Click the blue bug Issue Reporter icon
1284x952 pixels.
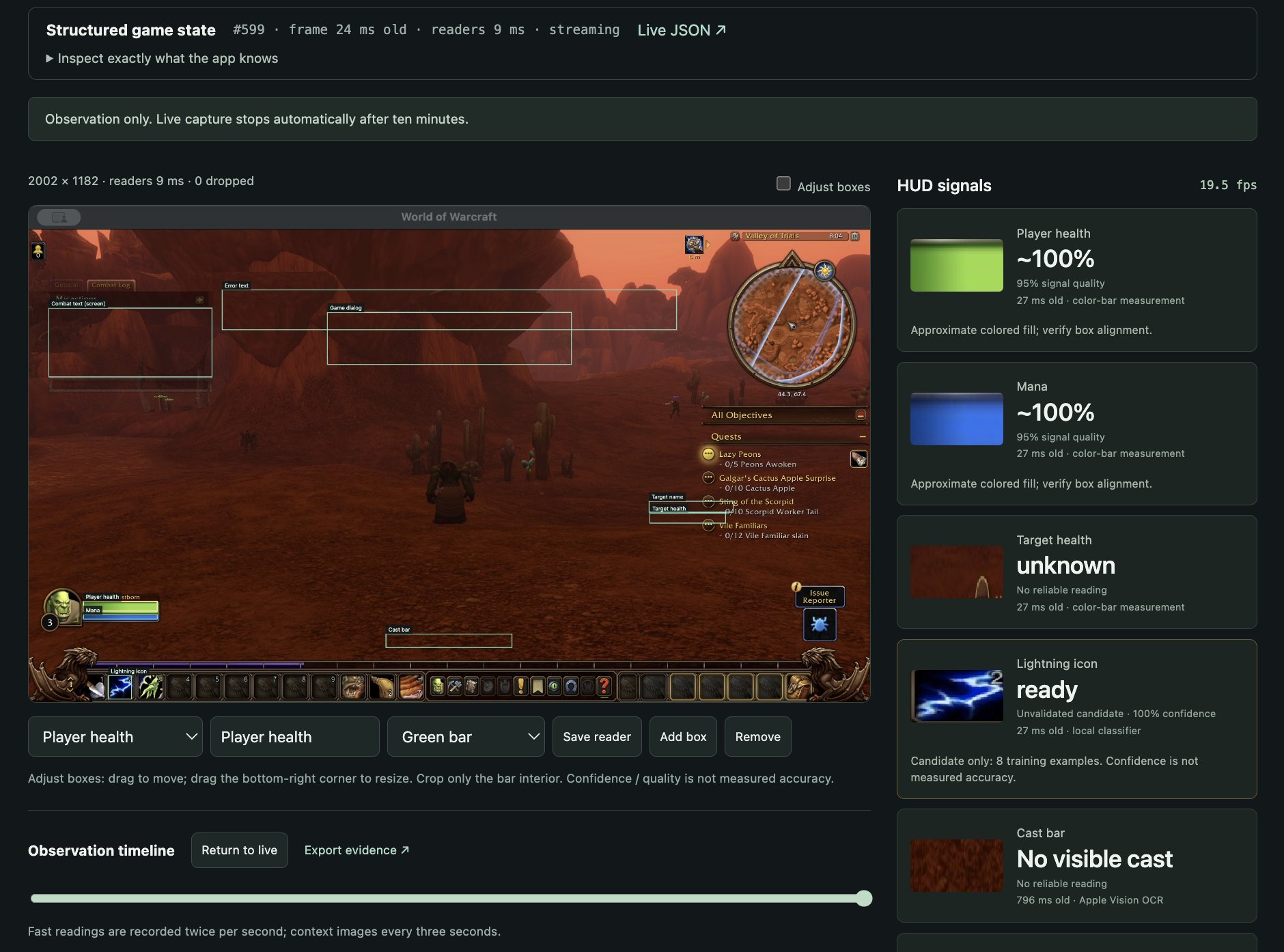click(820, 624)
